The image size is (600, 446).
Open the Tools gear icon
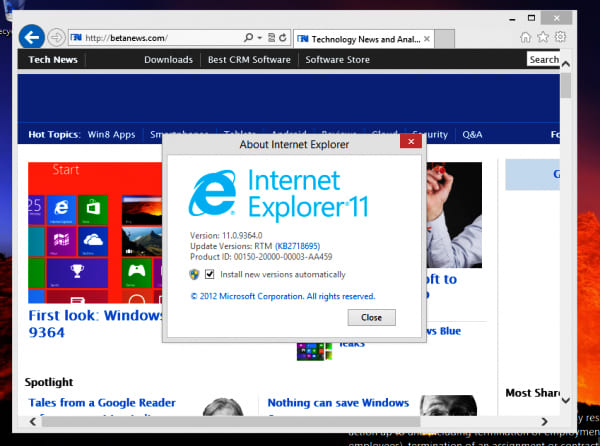point(560,37)
